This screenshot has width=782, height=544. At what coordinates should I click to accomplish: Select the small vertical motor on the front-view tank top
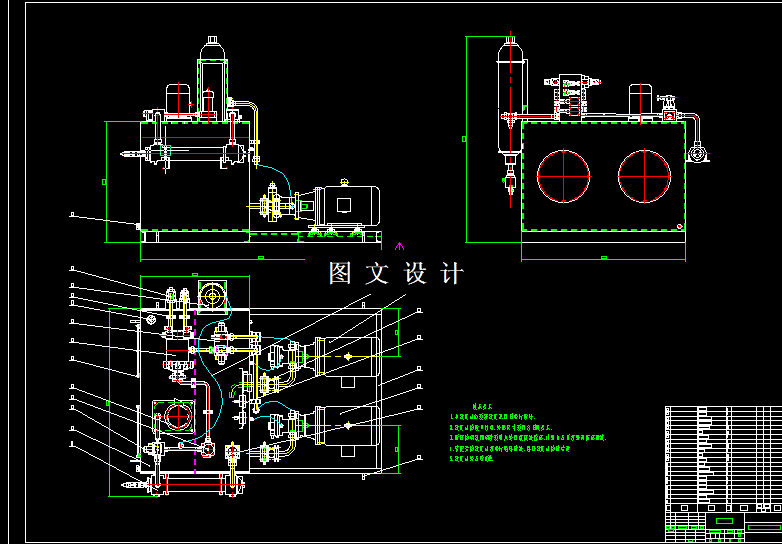[178, 100]
